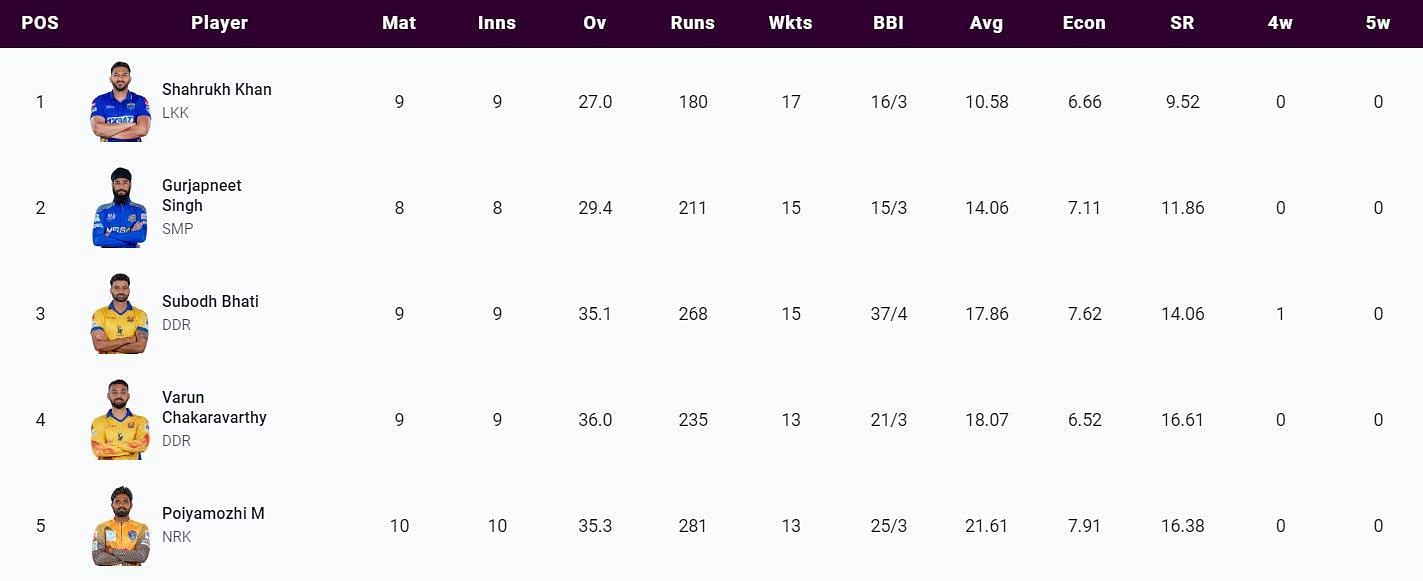This screenshot has width=1423, height=581.
Task: Select the BBI column header
Action: pyautogui.click(x=888, y=23)
